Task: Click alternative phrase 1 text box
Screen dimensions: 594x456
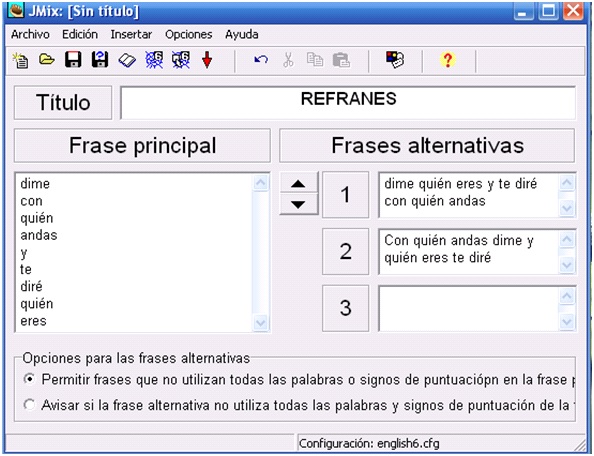Action: [x=469, y=195]
